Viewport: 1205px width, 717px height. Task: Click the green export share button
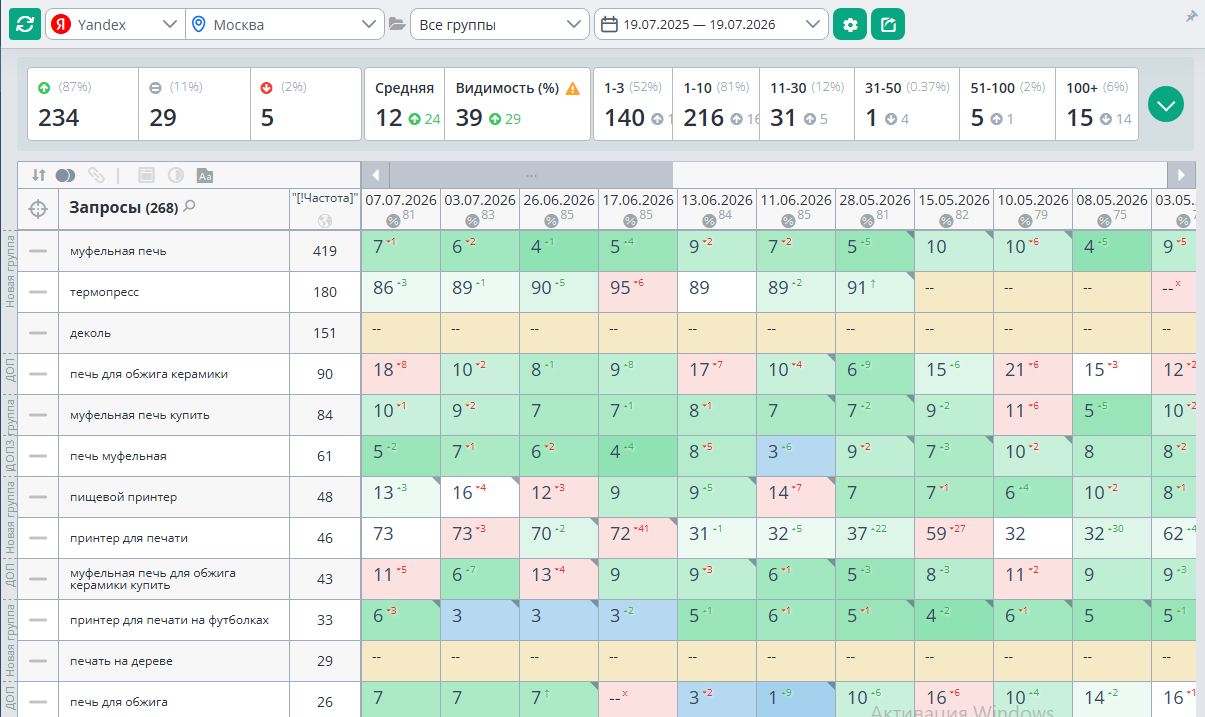coord(887,24)
